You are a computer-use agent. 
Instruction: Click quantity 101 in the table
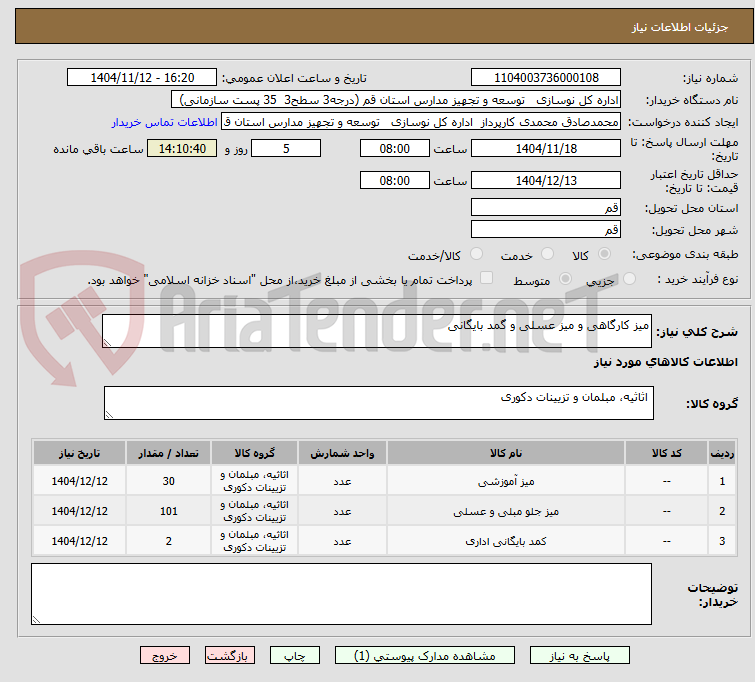click(x=169, y=512)
